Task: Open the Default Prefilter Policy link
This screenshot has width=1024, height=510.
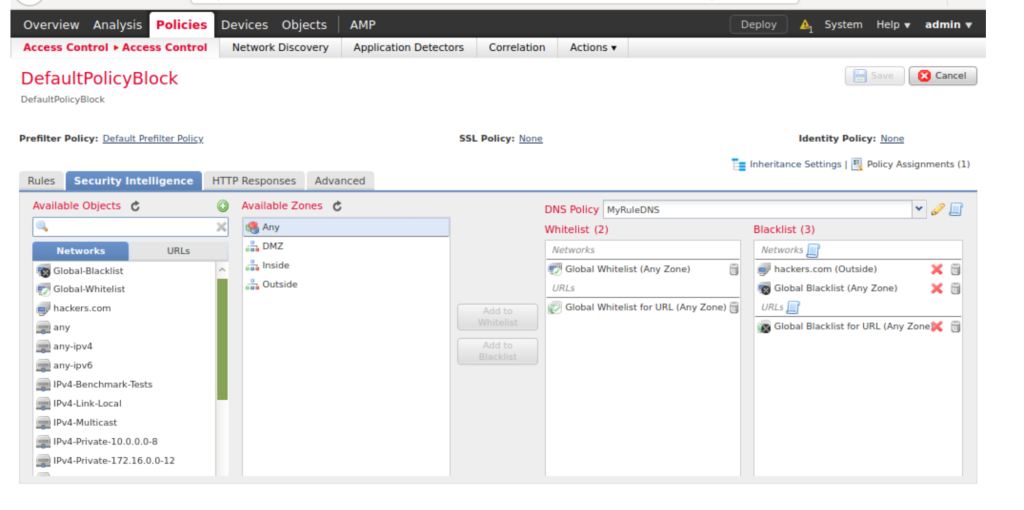Action: [153, 139]
